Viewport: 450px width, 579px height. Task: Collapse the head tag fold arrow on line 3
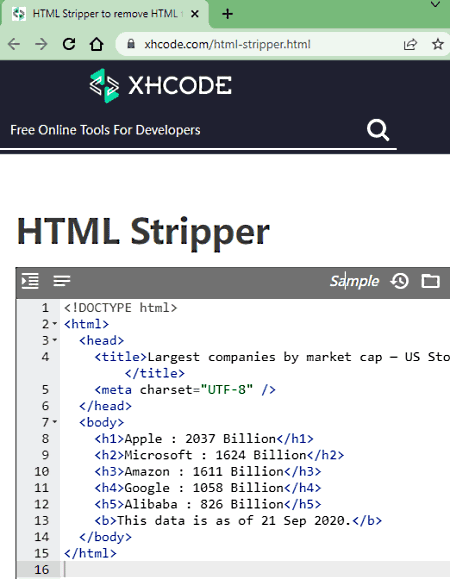[x=55, y=340]
